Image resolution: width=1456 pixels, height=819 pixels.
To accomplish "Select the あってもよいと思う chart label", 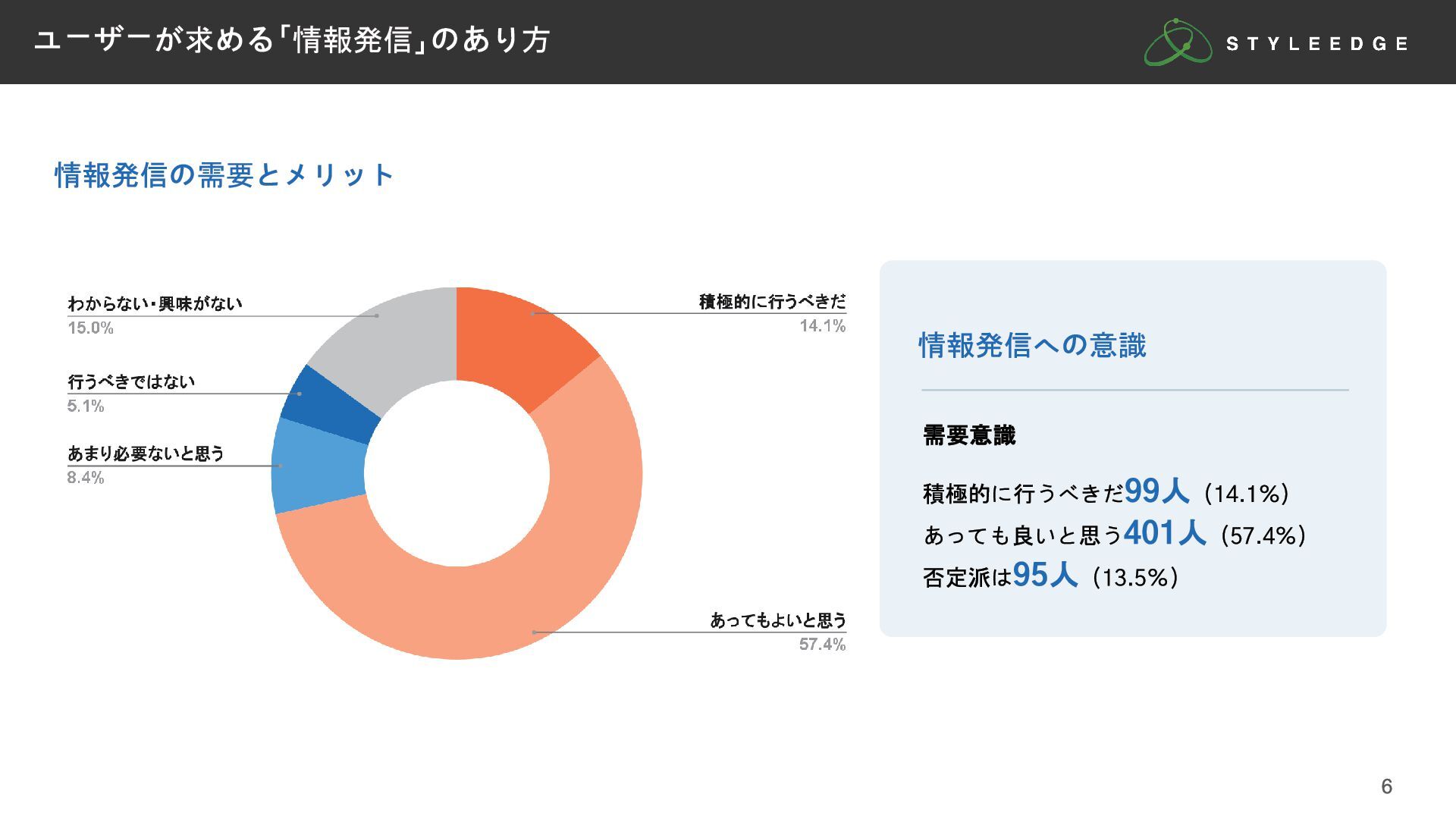I will click(778, 620).
